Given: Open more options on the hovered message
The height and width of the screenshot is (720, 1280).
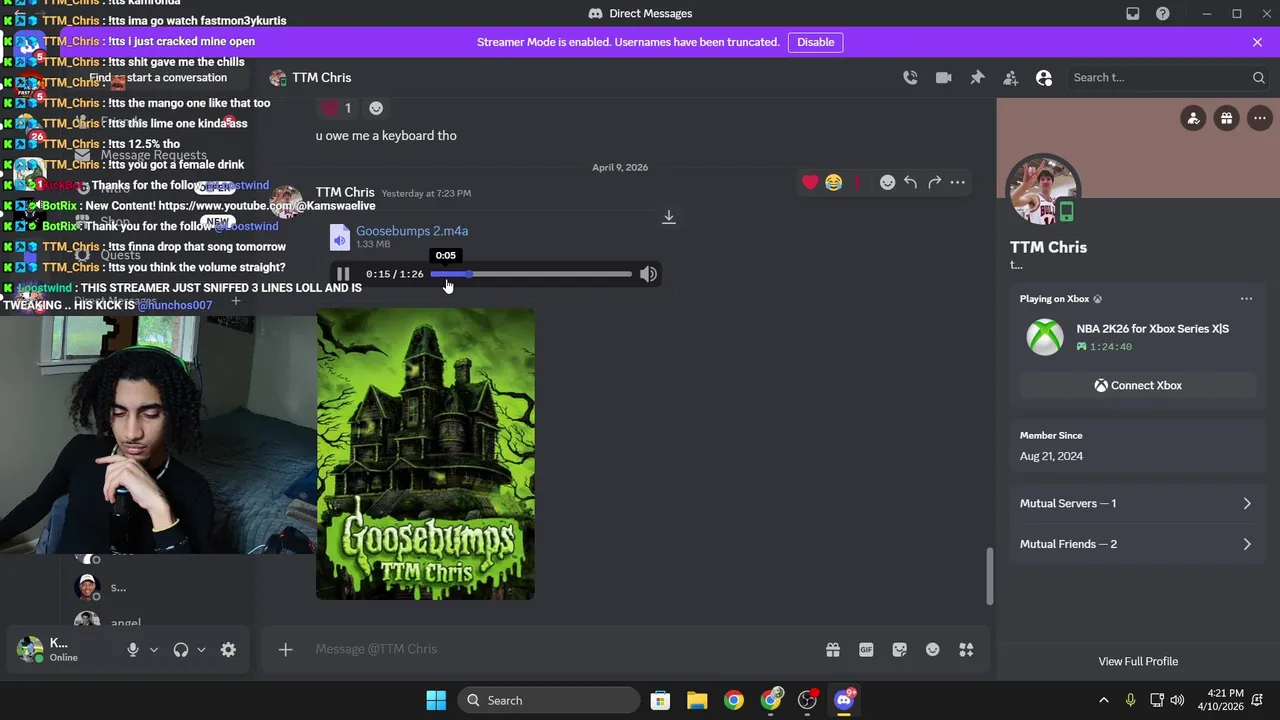Looking at the screenshot, I should (957, 182).
